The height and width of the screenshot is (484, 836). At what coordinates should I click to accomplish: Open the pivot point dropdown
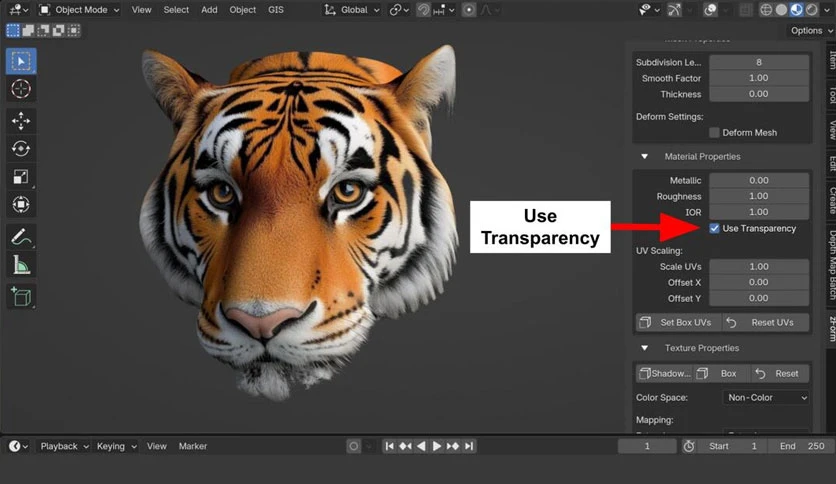pos(399,10)
